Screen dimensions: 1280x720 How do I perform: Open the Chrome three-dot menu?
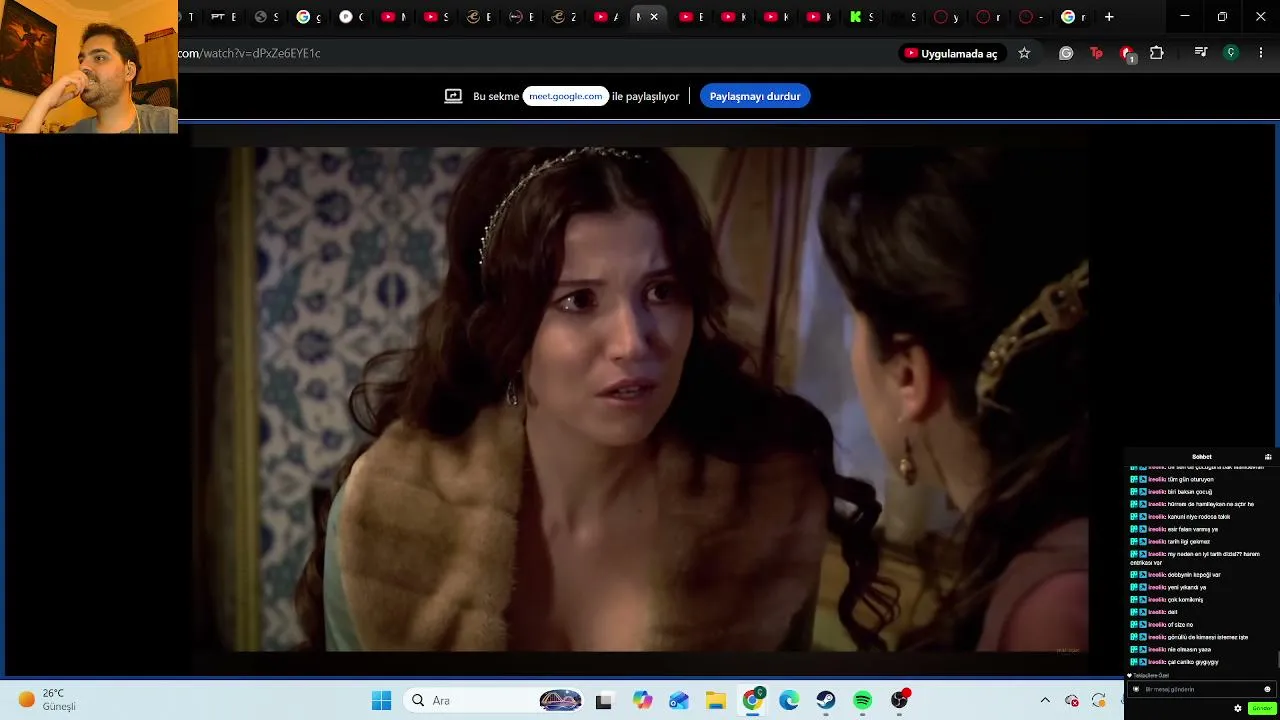(x=1261, y=53)
